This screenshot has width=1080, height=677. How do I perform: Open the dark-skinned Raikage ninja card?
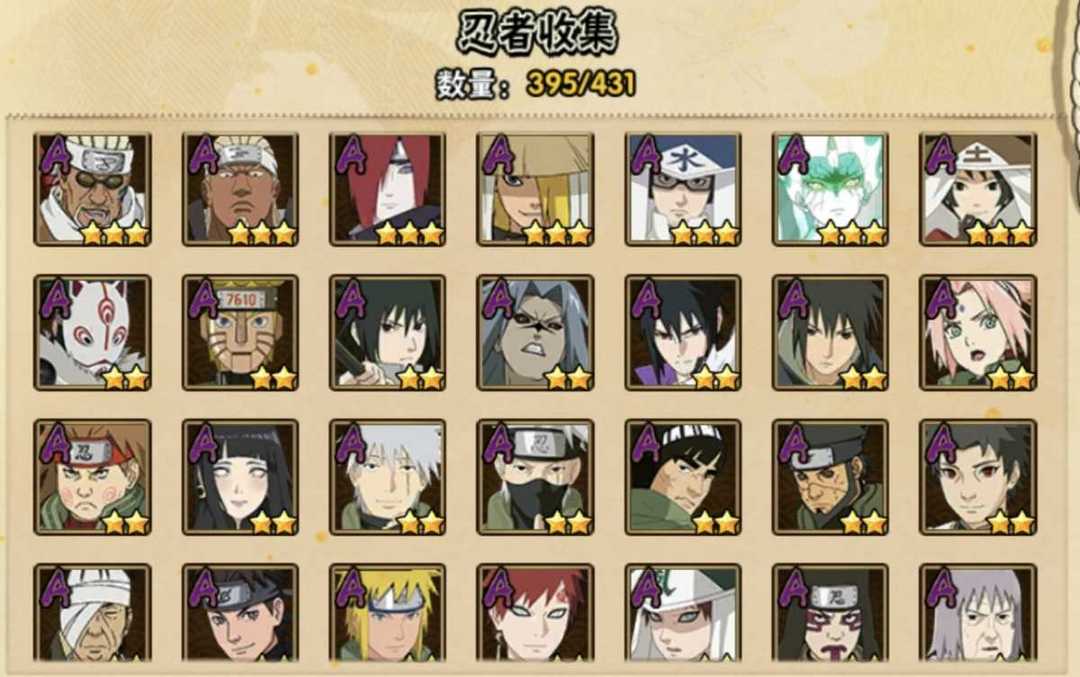240,189
